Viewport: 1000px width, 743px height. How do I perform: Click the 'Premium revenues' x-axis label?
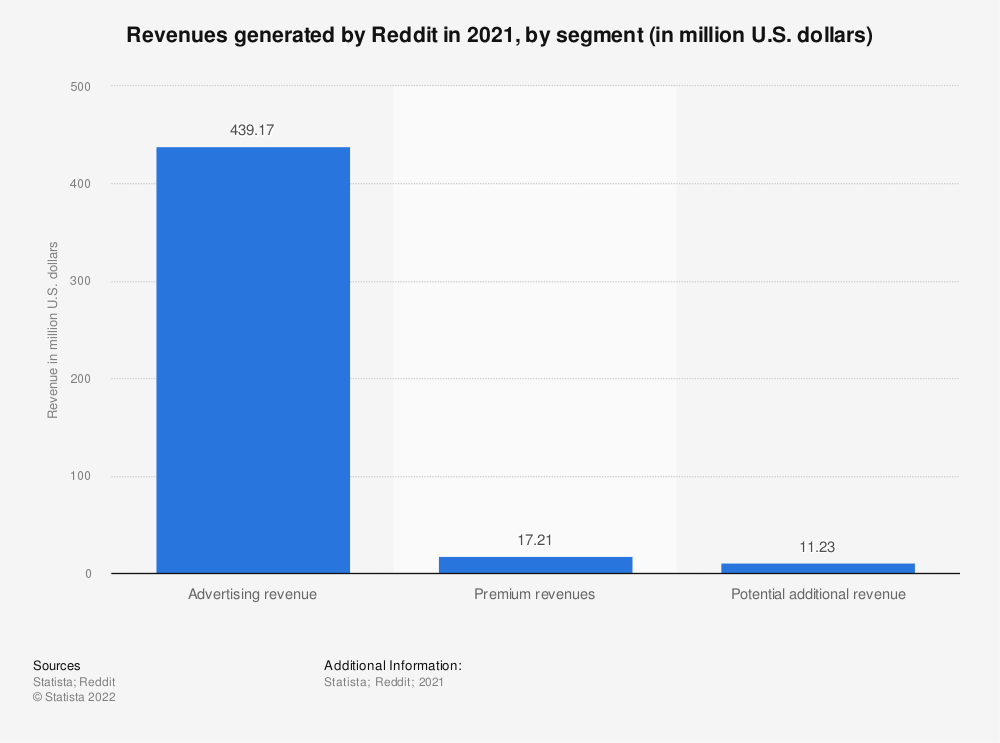coord(535,594)
